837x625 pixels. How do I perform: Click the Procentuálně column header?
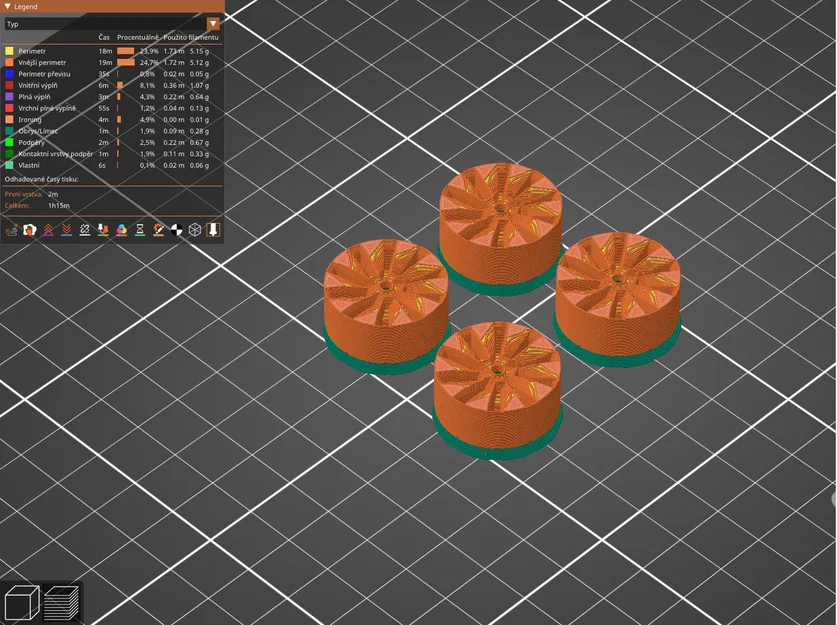click(138, 37)
